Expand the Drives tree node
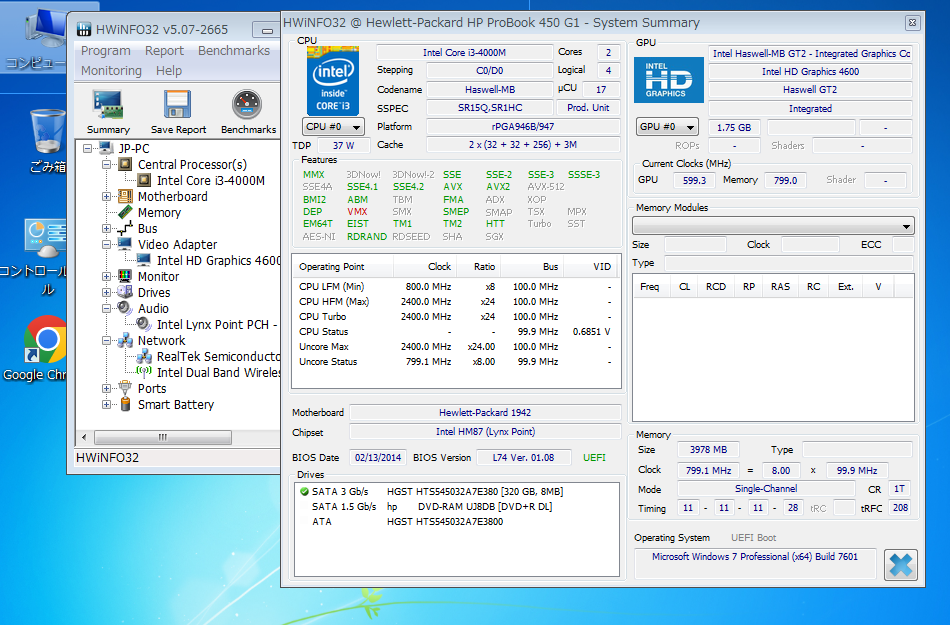This screenshot has height=625, width=950. (x=107, y=292)
